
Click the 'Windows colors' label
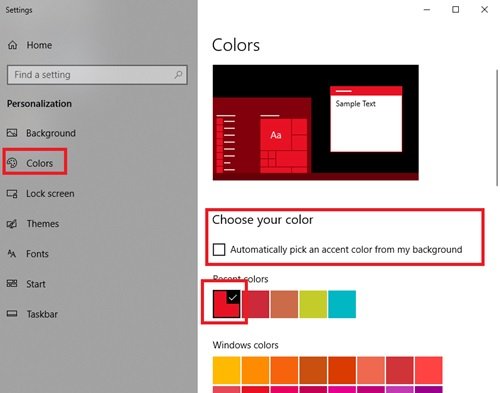[246, 345]
